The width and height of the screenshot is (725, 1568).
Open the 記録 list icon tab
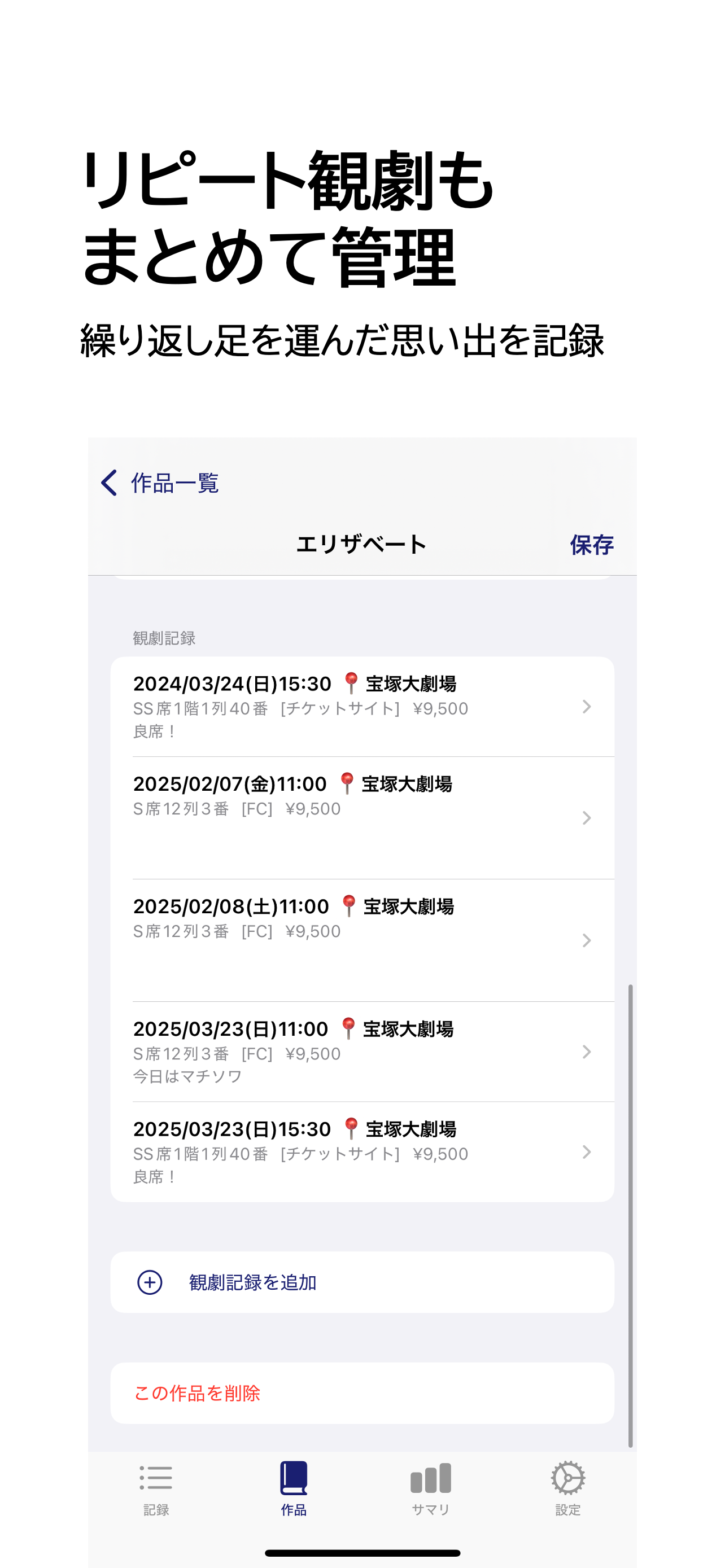156,1478
